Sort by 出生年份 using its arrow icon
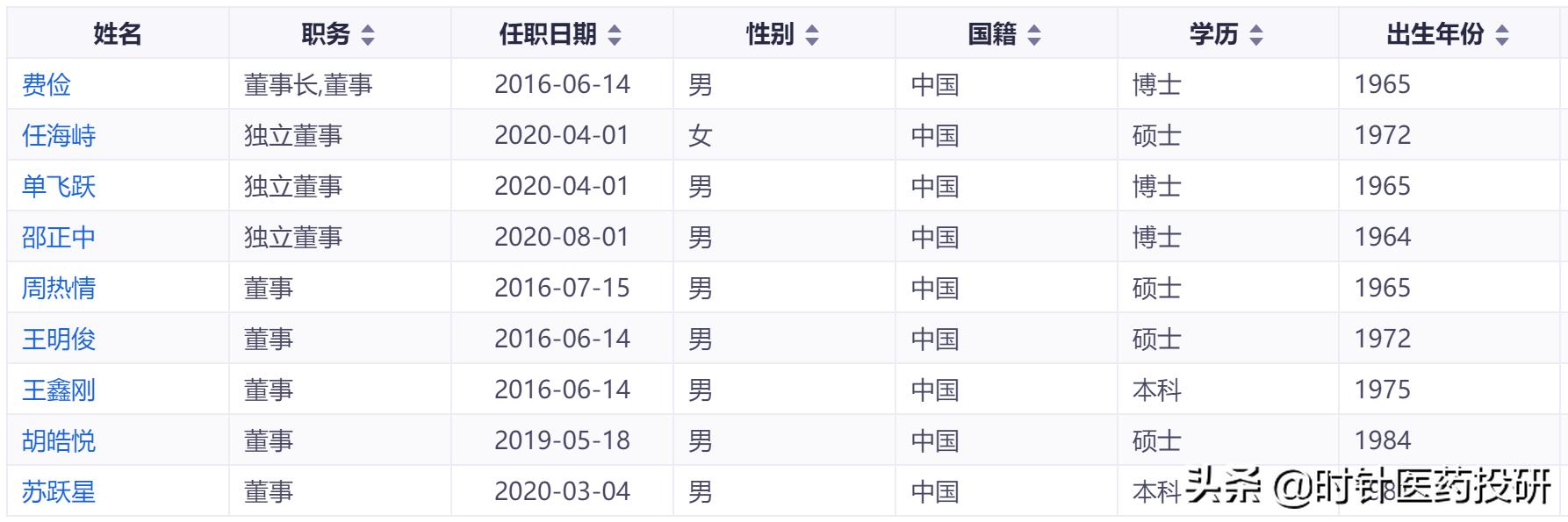This screenshot has height=522, width=1568. pyautogui.click(x=1502, y=35)
